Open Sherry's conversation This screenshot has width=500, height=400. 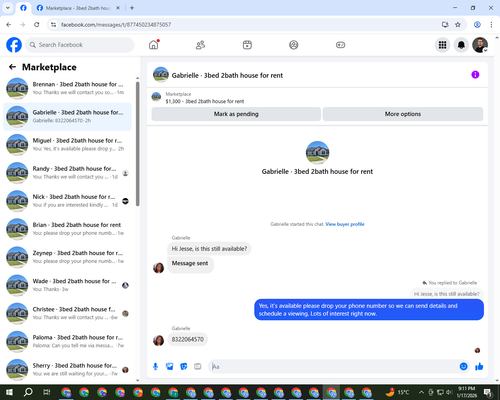(67, 369)
